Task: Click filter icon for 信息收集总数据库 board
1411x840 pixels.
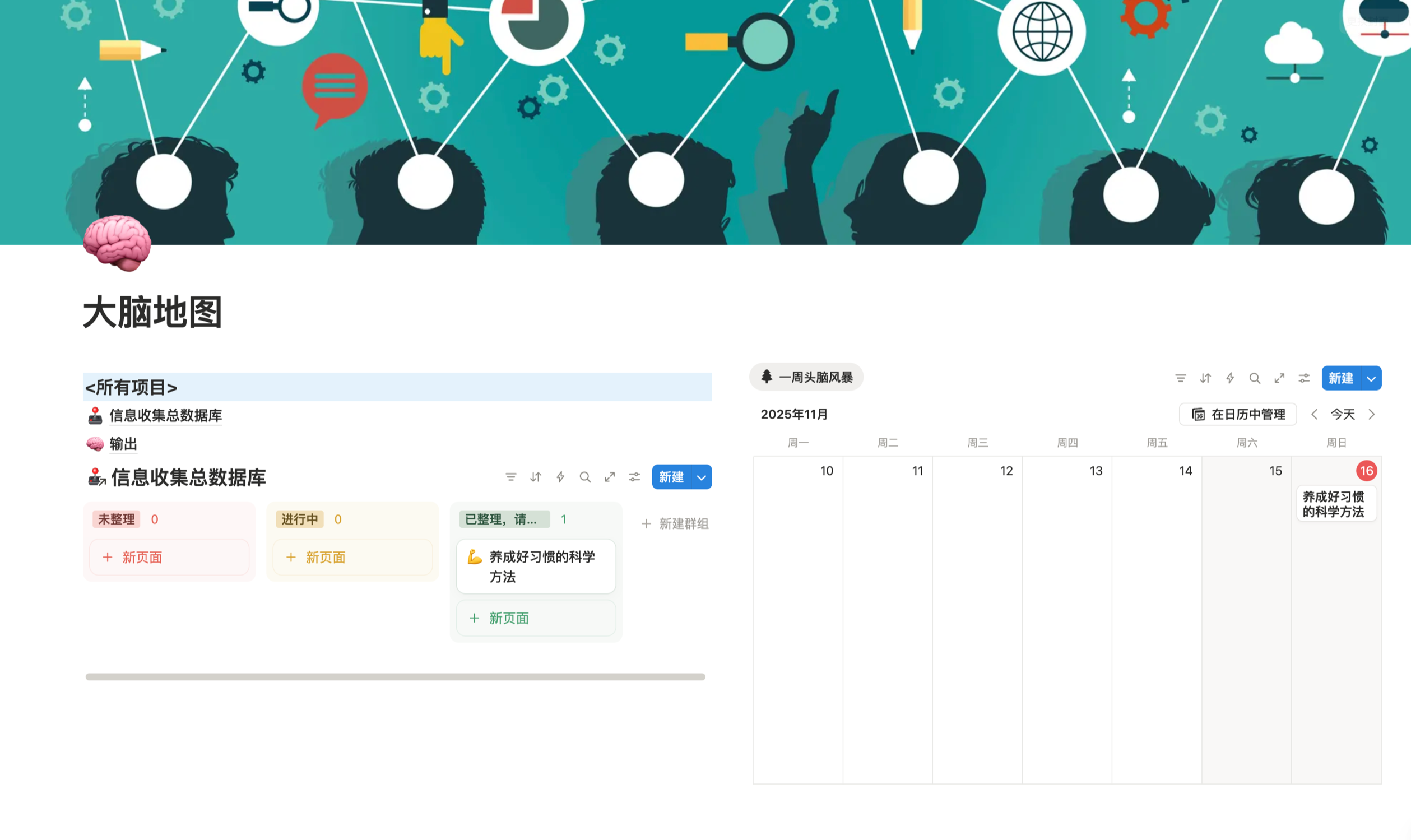Action: (x=510, y=477)
